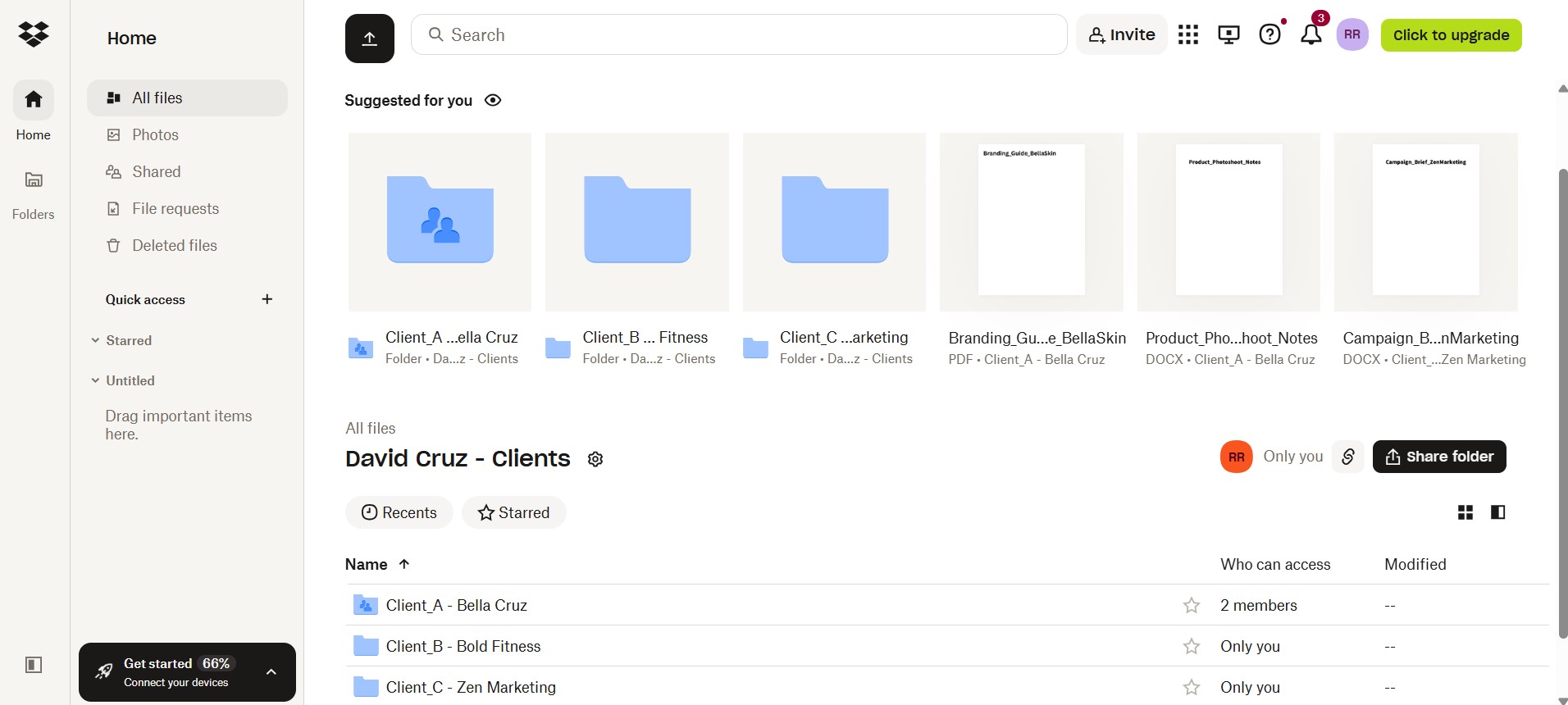The height and width of the screenshot is (705, 1568).
Task: Open notifications bell with 3 badge
Action: point(1311,34)
